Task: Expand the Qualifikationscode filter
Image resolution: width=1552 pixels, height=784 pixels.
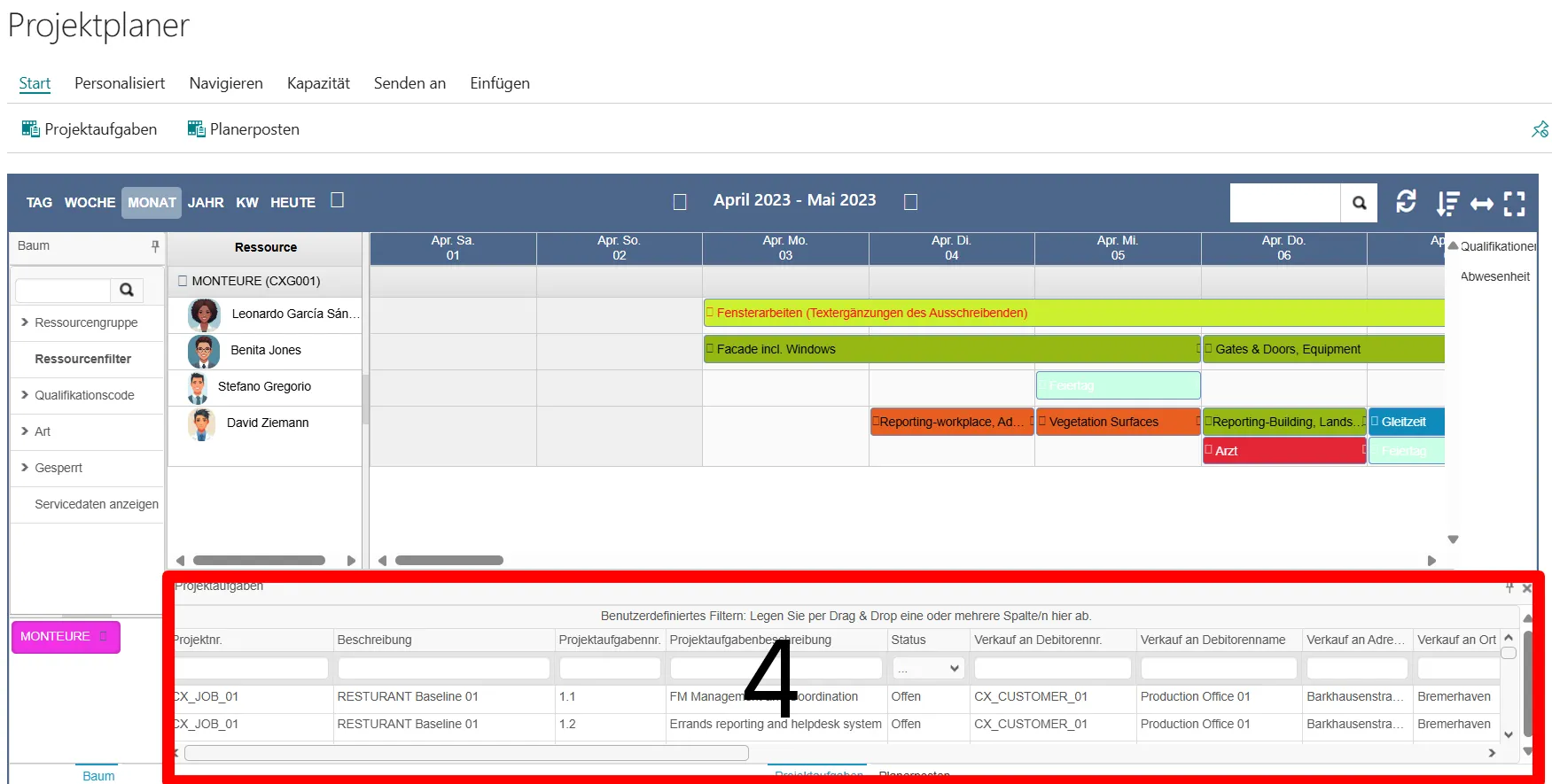Action: pyautogui.click(x=25, y=395)
